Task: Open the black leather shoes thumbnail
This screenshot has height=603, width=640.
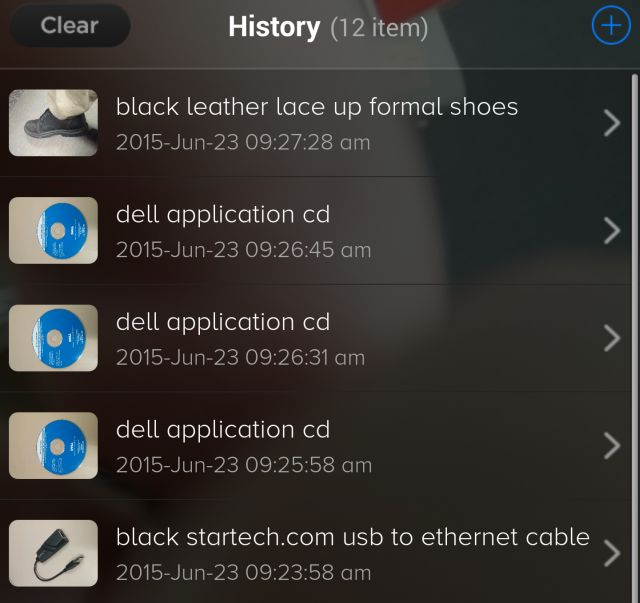Action: pos(53,123)
